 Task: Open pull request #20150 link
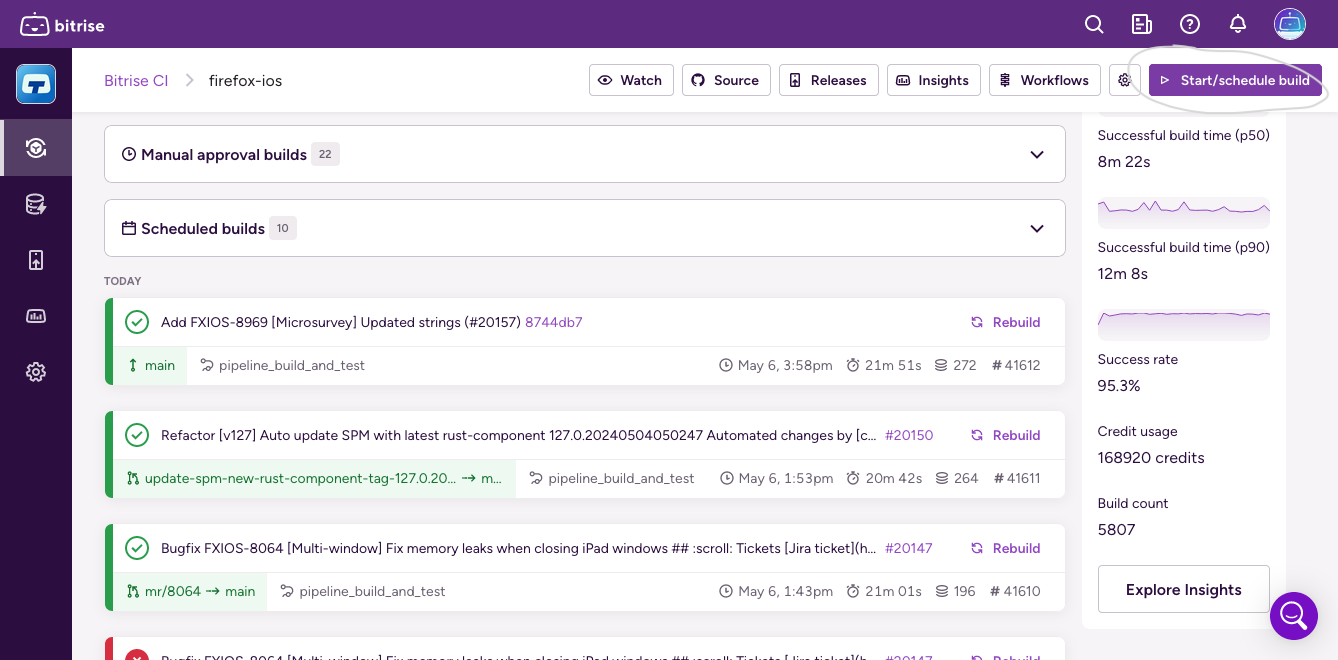point(909,435)
